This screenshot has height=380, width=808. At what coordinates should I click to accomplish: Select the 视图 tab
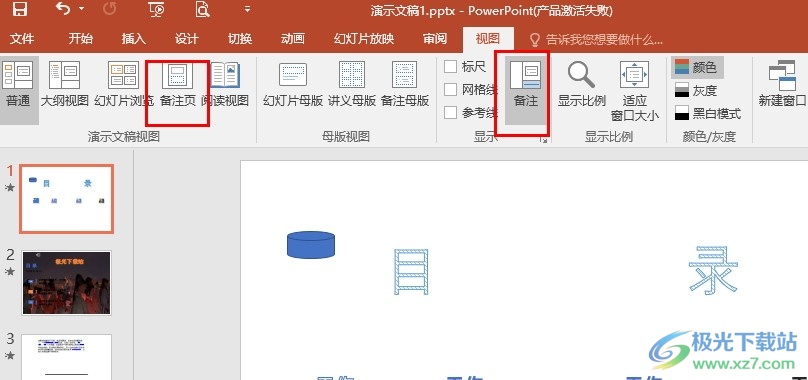coord(488,39)
